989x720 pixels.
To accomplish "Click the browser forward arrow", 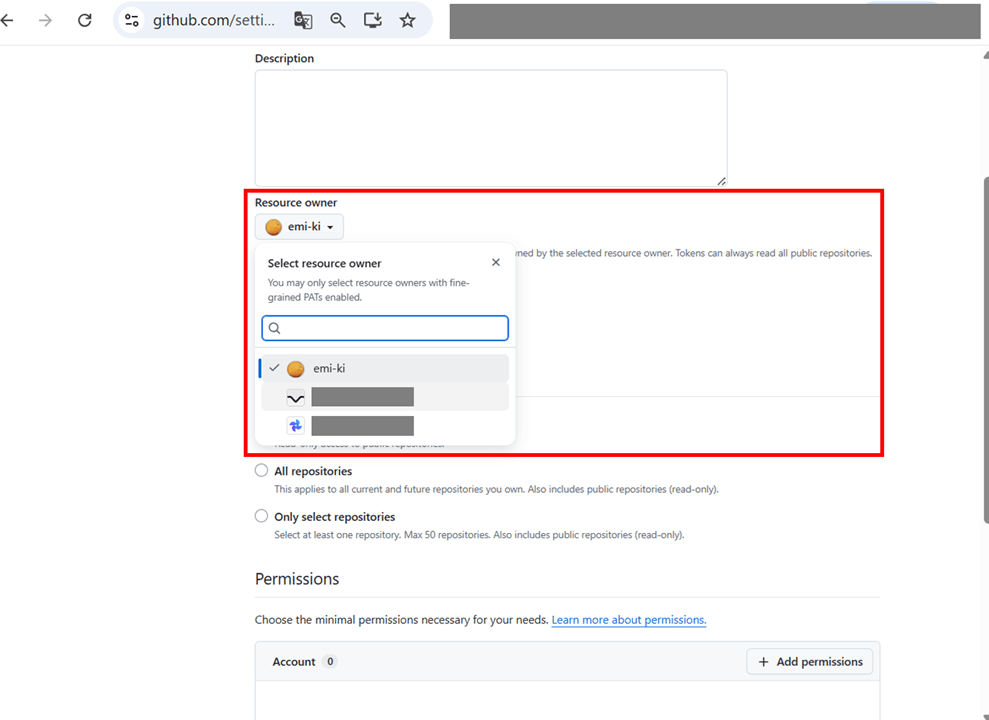I will pos(45,20).
